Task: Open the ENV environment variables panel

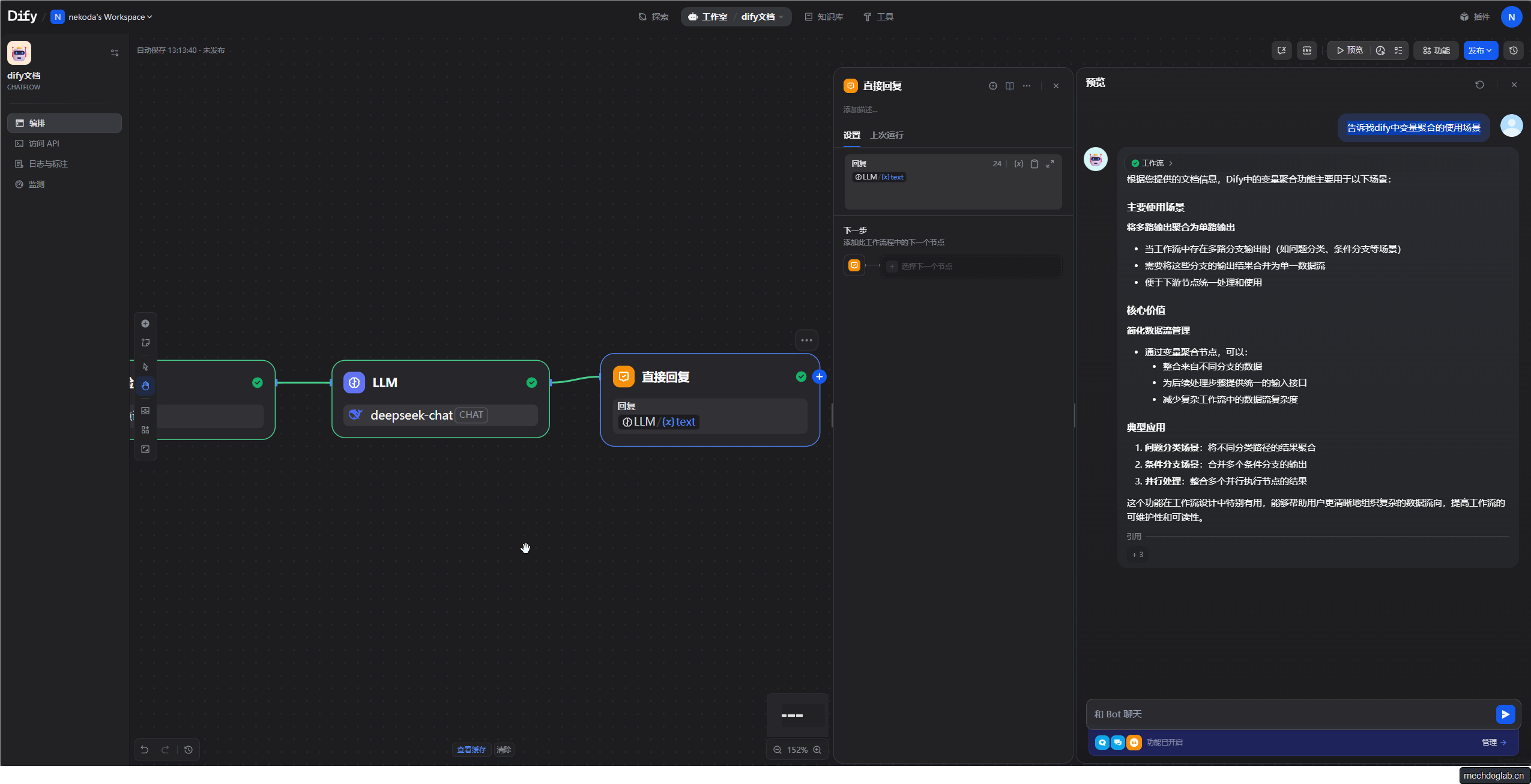Action: pyautogui.click(x=1306, y=50)
